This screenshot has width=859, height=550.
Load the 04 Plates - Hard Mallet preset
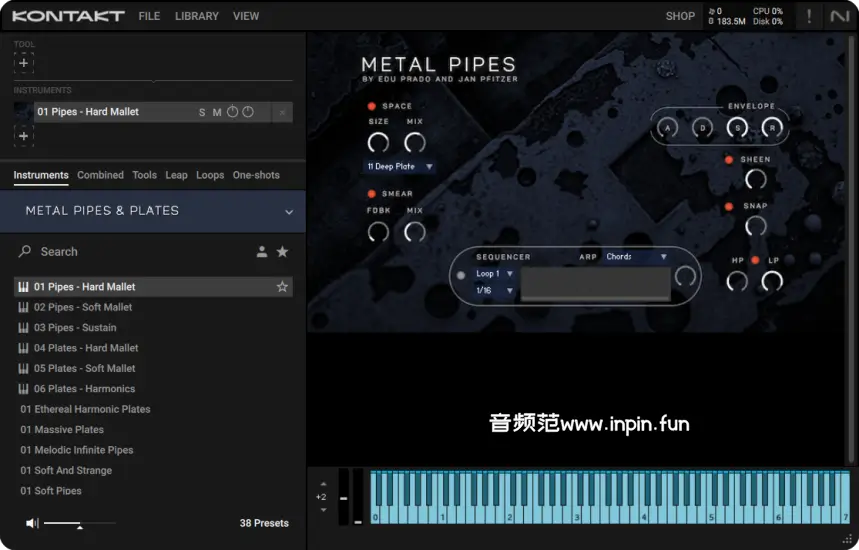[86, 348]
